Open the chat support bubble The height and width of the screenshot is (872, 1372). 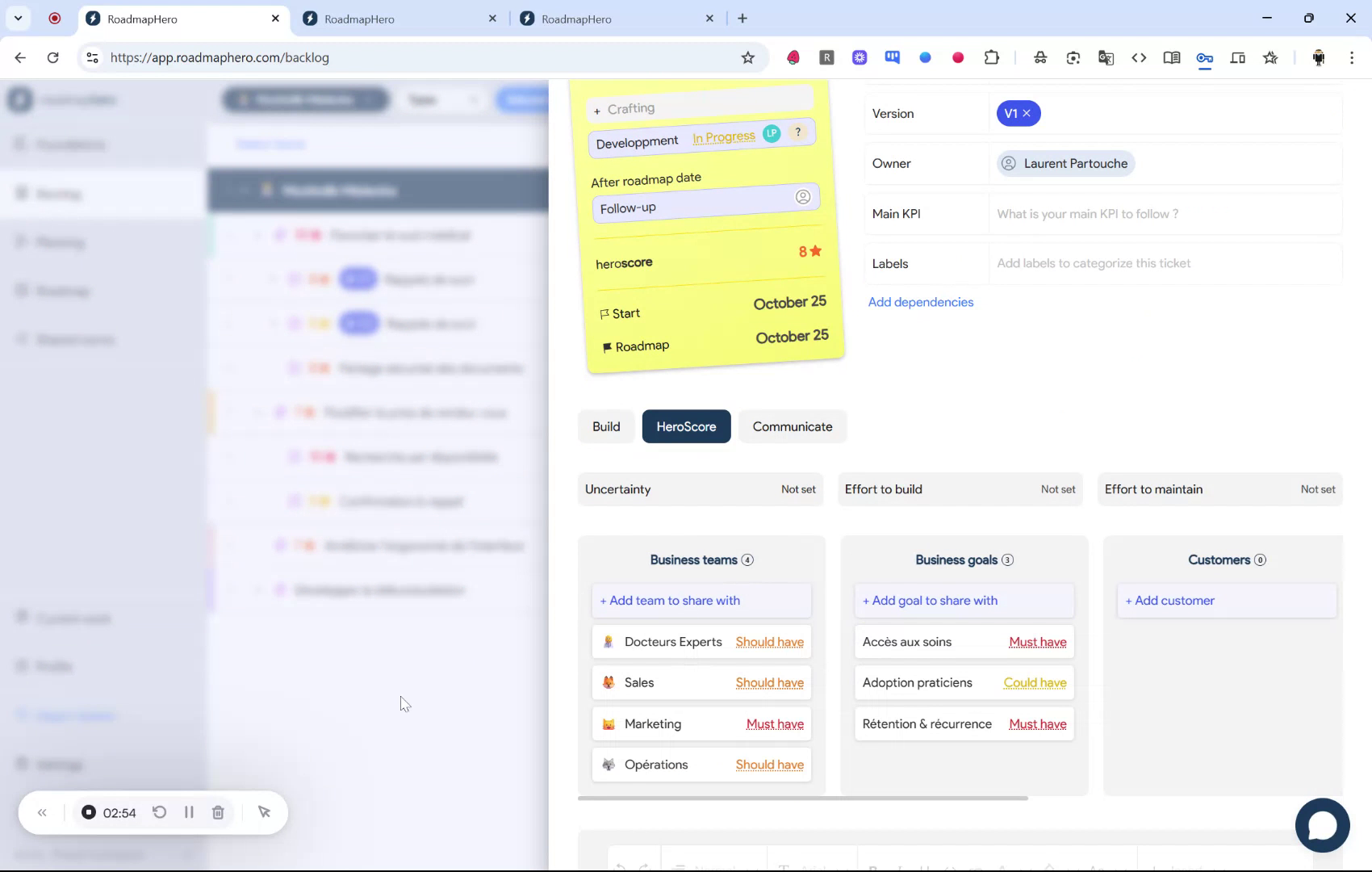coord(1322,824)
